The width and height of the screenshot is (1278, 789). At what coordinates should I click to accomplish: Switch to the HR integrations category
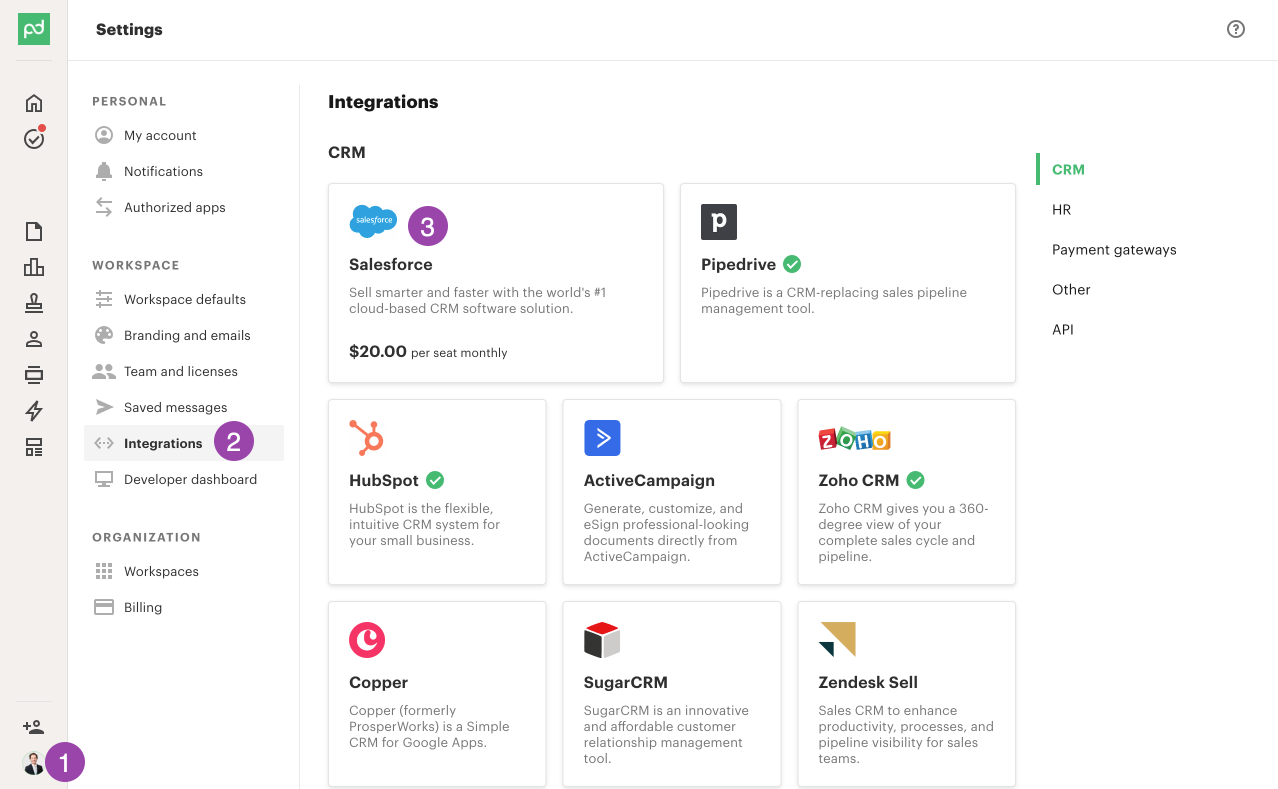click(1061, 209)
